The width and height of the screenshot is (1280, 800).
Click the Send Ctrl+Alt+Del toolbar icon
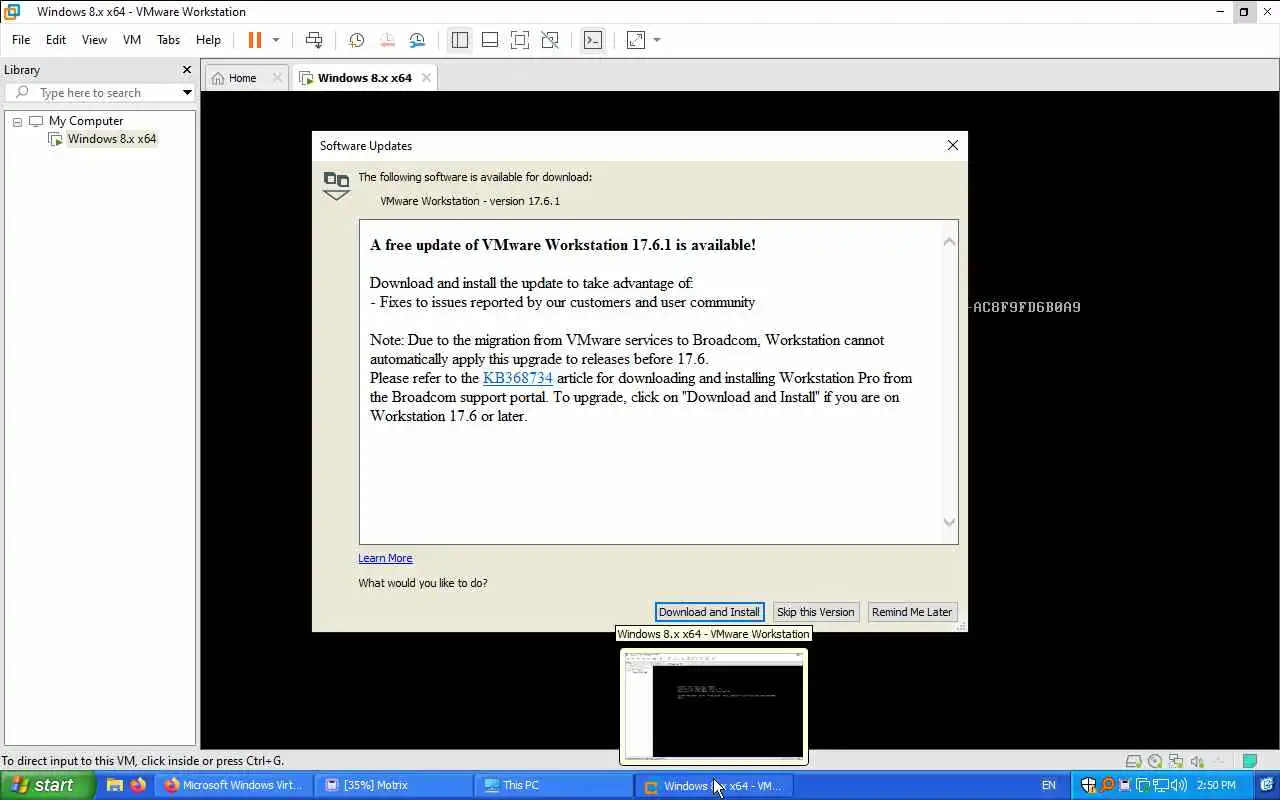click(314, 40)
